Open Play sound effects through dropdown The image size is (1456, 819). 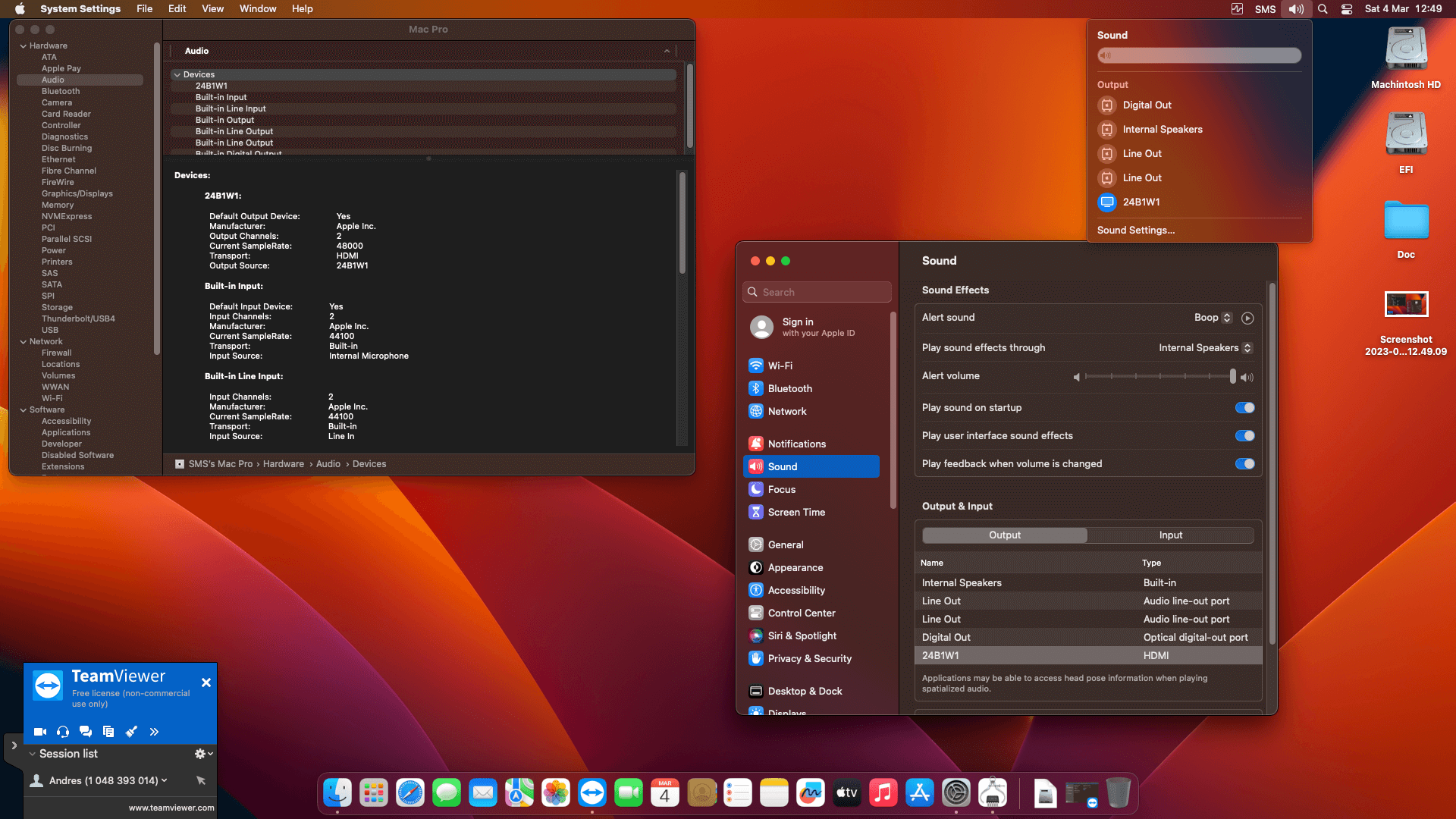(x=1205, y=348)
